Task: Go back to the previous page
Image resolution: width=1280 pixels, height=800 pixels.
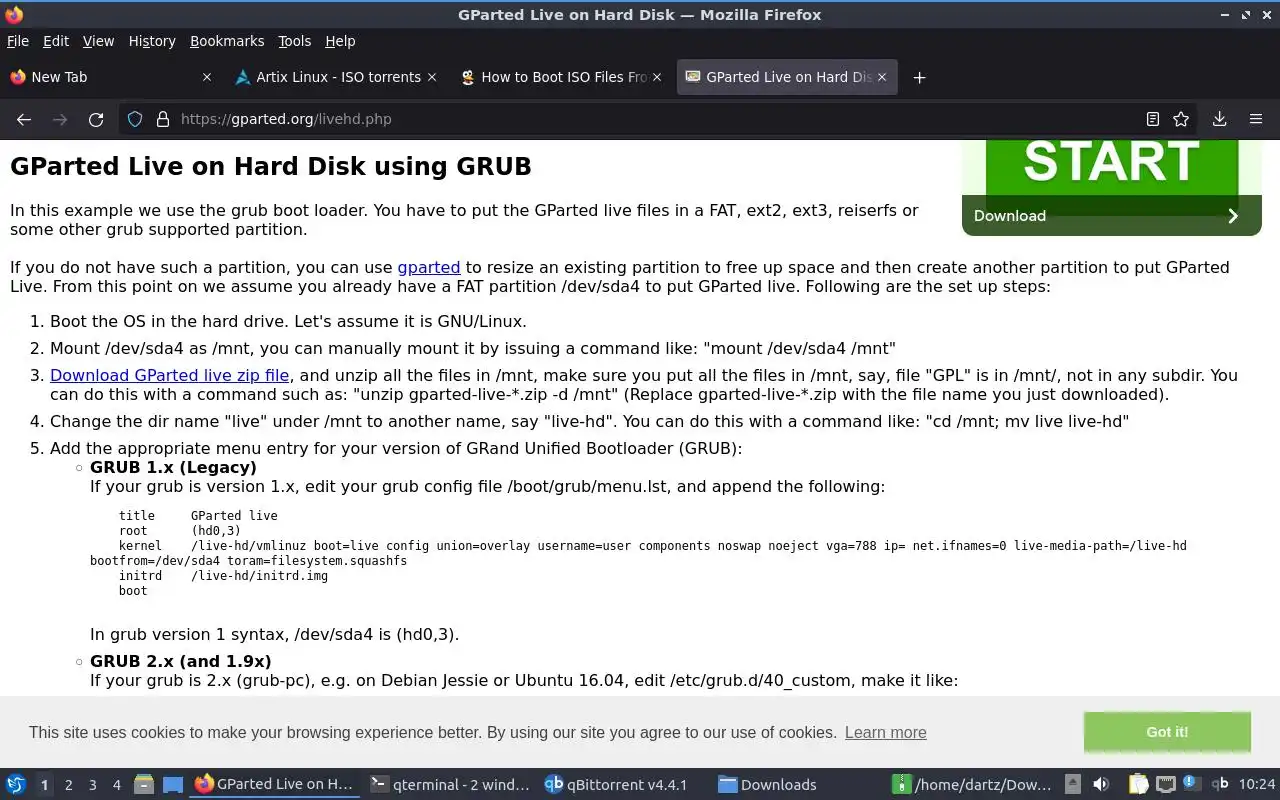Action: click(x=24, y=119)
